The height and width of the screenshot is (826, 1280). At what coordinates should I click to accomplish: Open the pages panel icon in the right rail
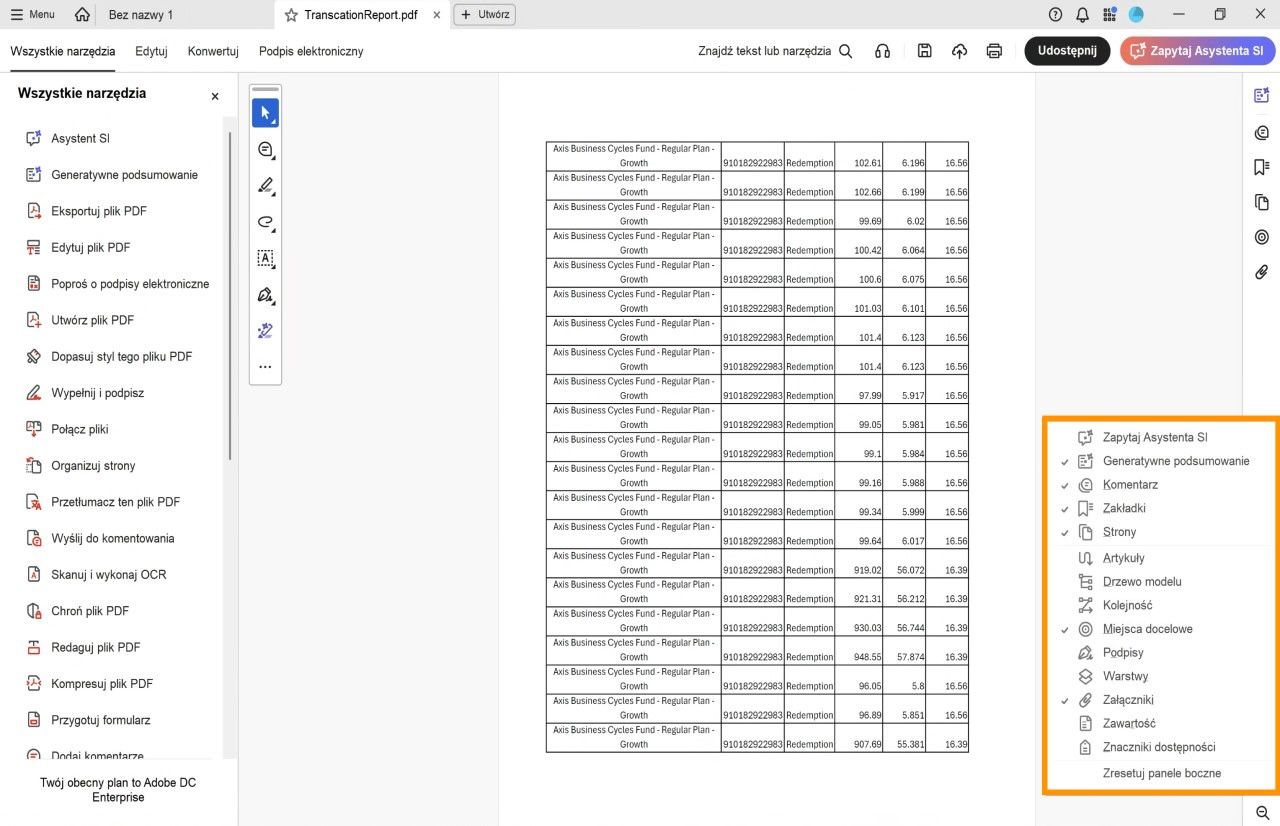click(x=1261, y=202)
